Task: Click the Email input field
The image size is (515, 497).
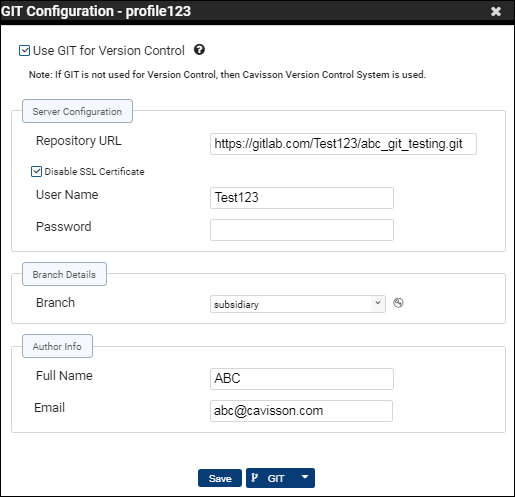Action: 301,411
